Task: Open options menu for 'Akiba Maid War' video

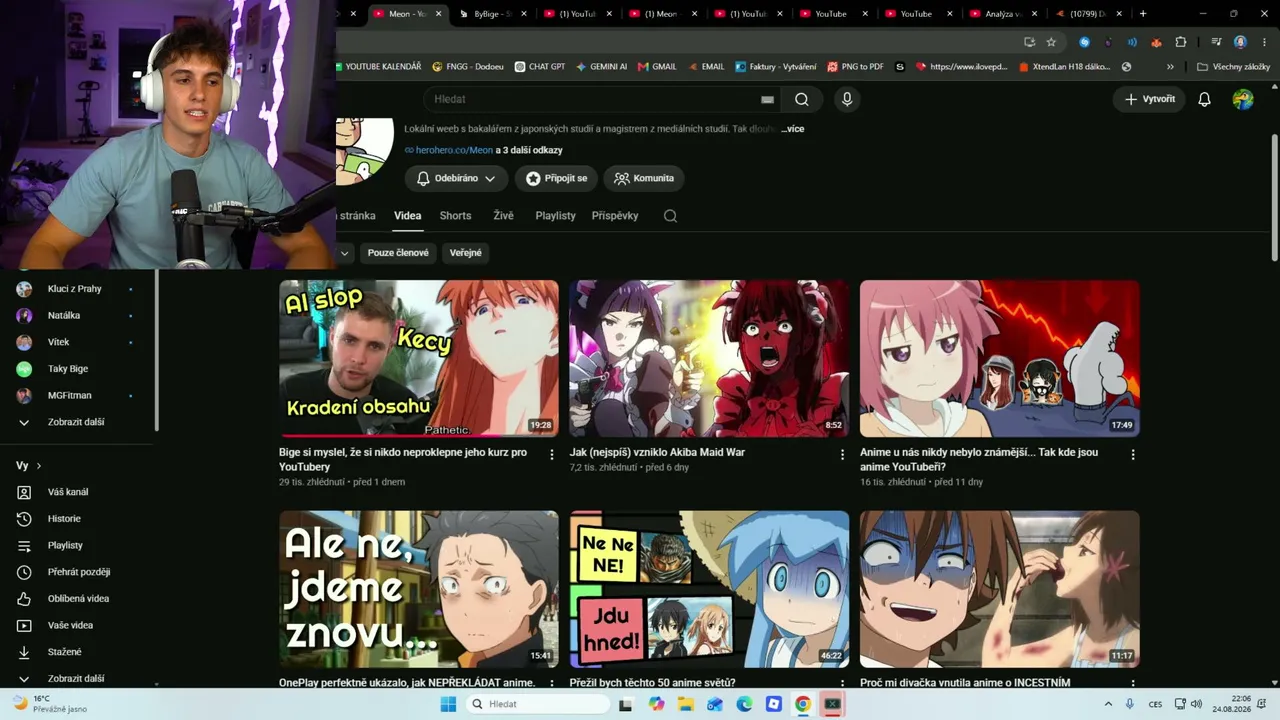Action: (x=842, y=455)
